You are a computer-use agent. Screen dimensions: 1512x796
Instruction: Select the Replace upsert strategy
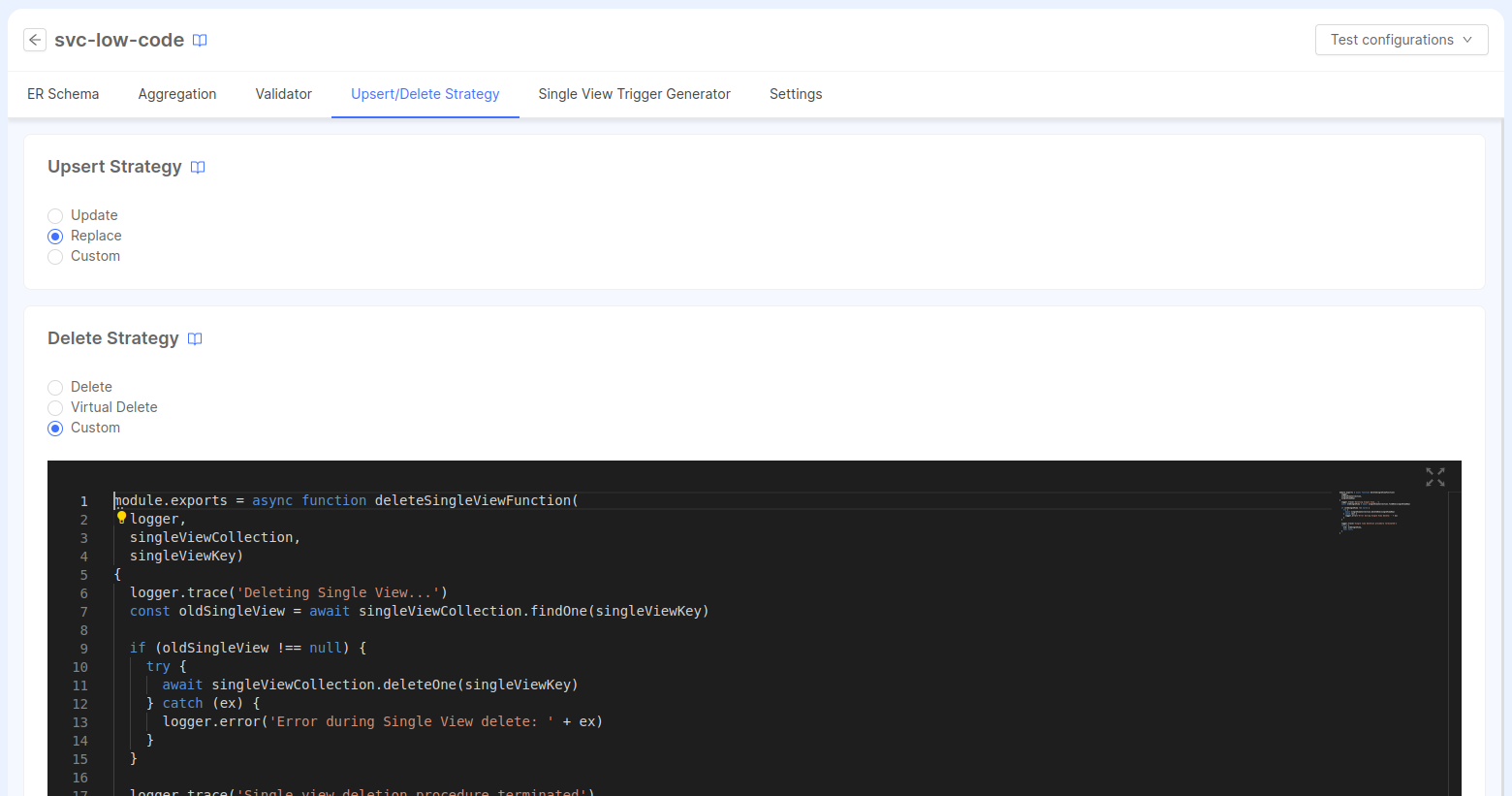[x=55, y=236]
